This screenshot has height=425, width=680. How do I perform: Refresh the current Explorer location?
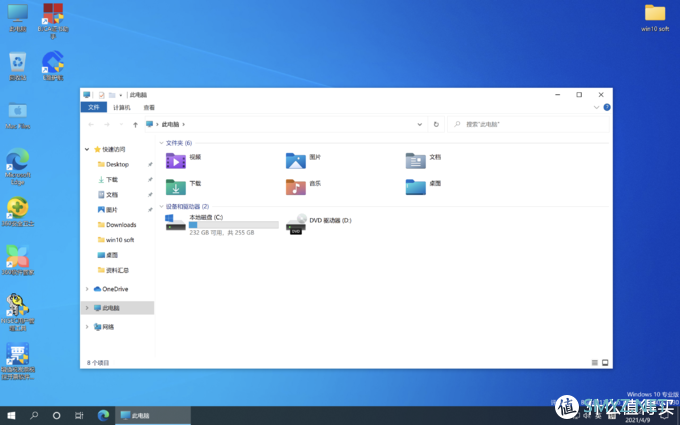[x=436, y=124]
